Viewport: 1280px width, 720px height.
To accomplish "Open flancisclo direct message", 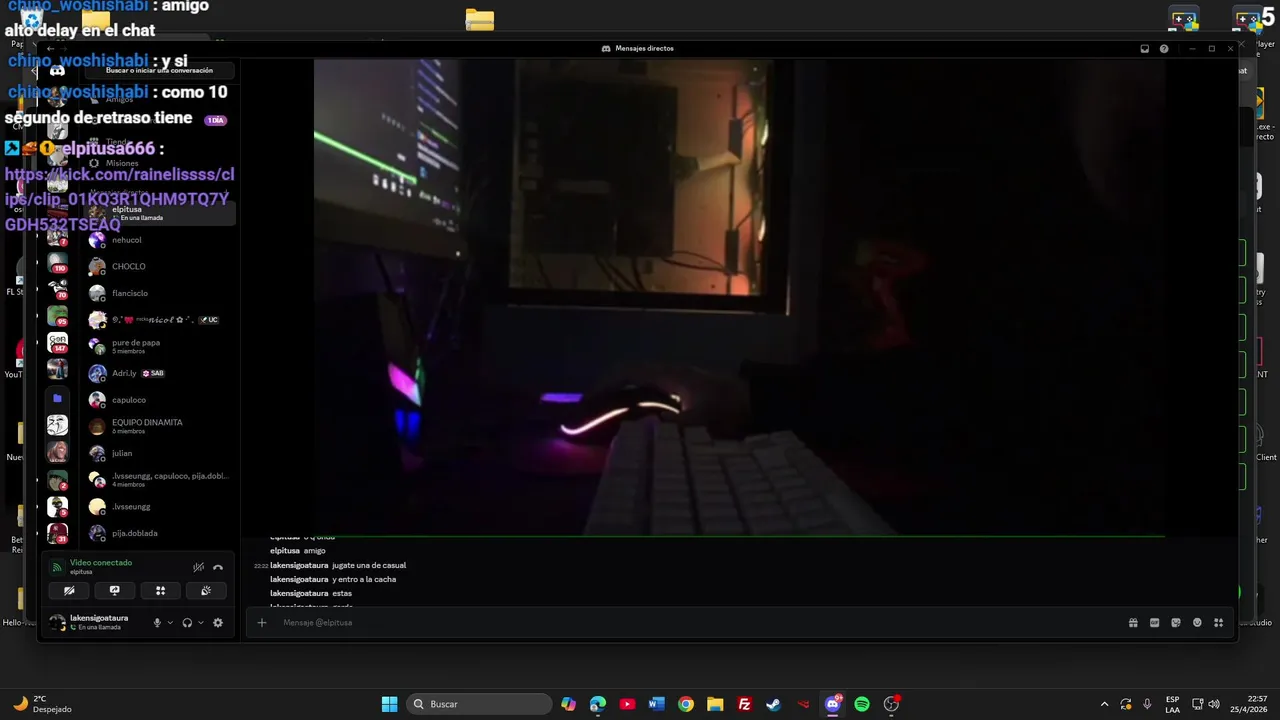I will [x=160, y=293].
